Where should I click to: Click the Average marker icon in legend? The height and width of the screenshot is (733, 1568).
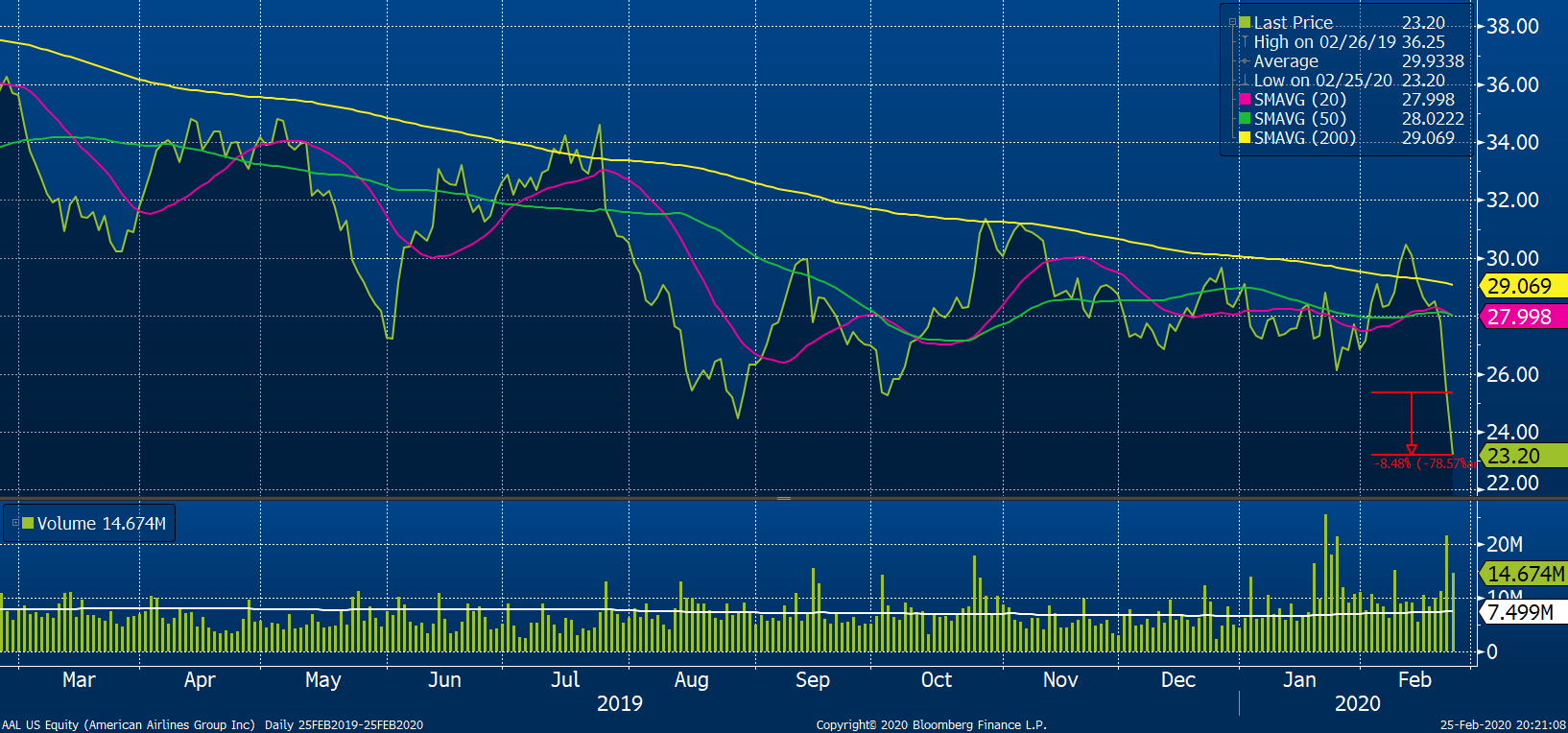pyautogui.click(x=1245, y=60)
